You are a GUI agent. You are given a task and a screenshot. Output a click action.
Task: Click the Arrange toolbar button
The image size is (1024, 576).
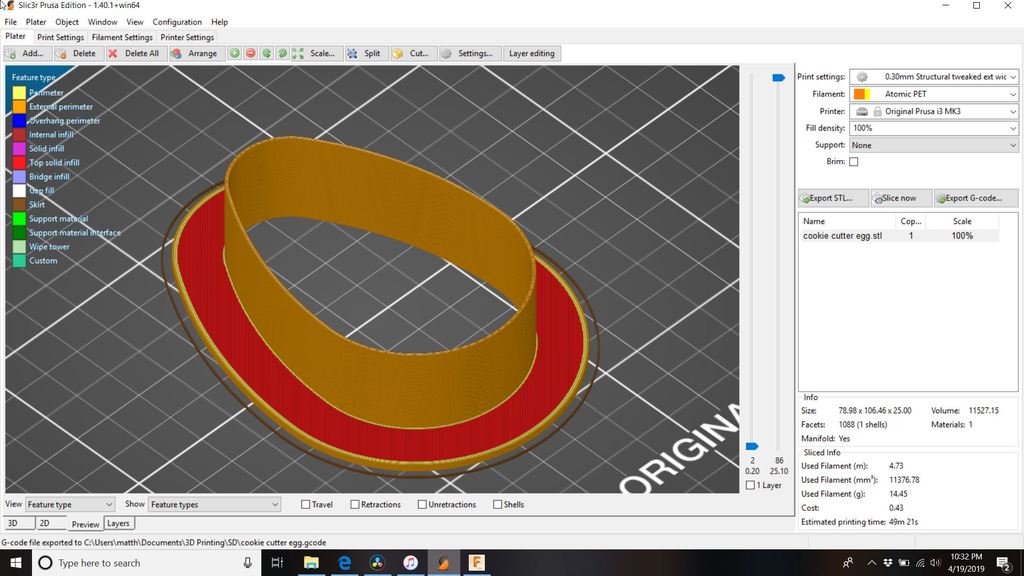pos(195,54)
